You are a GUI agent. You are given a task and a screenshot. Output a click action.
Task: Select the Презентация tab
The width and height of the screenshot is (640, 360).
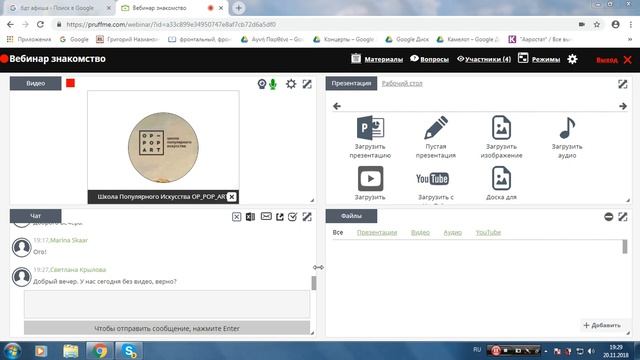tap(351, 83)
